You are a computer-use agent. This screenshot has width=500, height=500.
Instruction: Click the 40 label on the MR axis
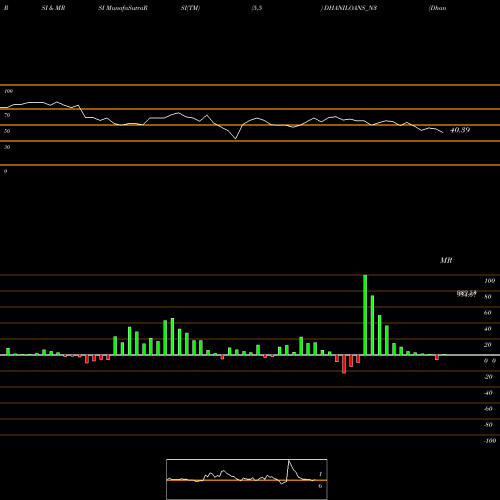[488, 329]
